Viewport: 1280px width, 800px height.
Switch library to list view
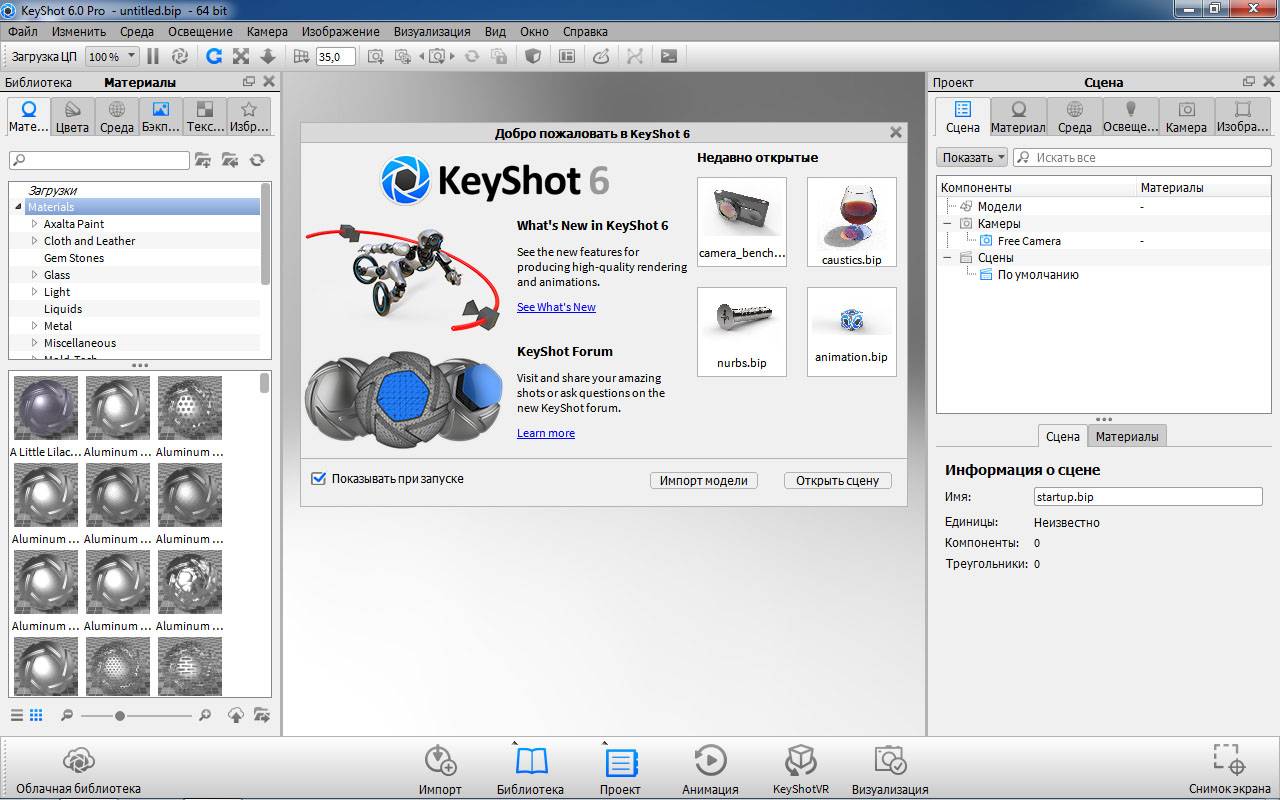[17, 715]
